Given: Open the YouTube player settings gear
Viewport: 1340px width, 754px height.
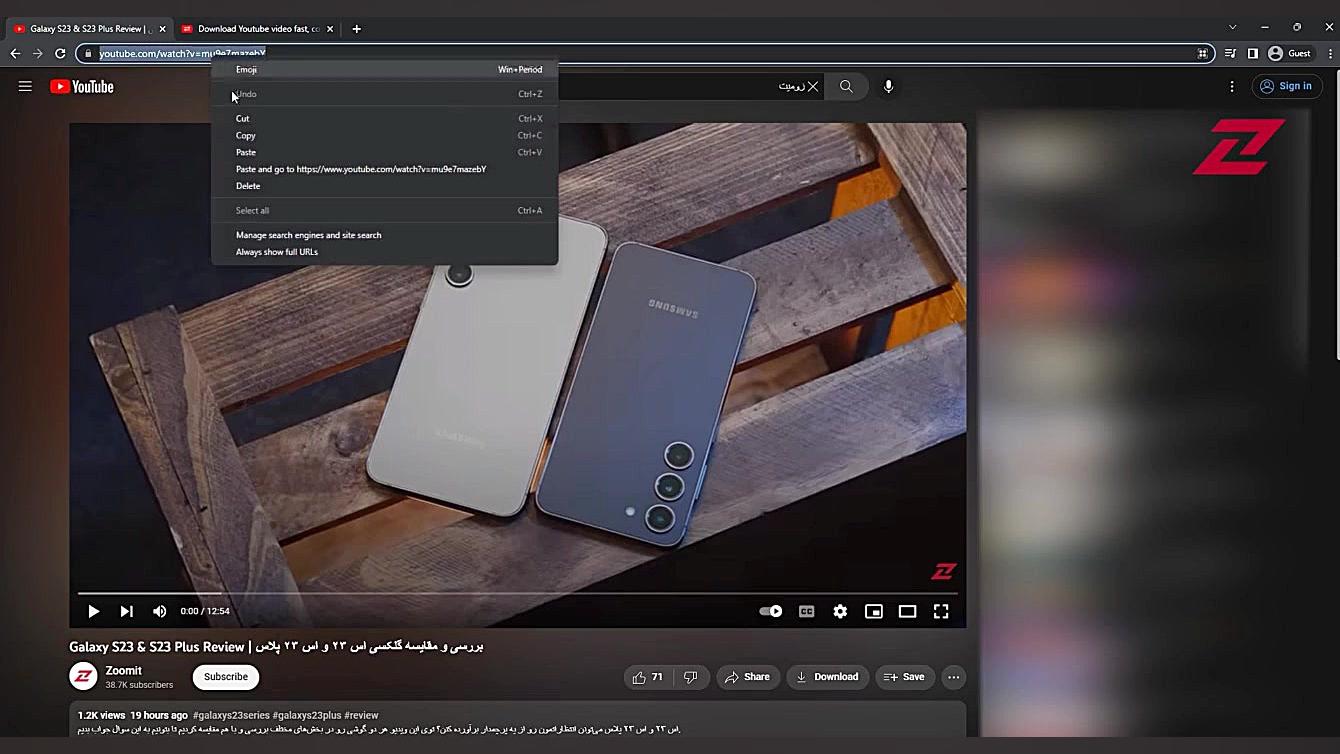Looking at the screenshot, I should click(840, 611).
